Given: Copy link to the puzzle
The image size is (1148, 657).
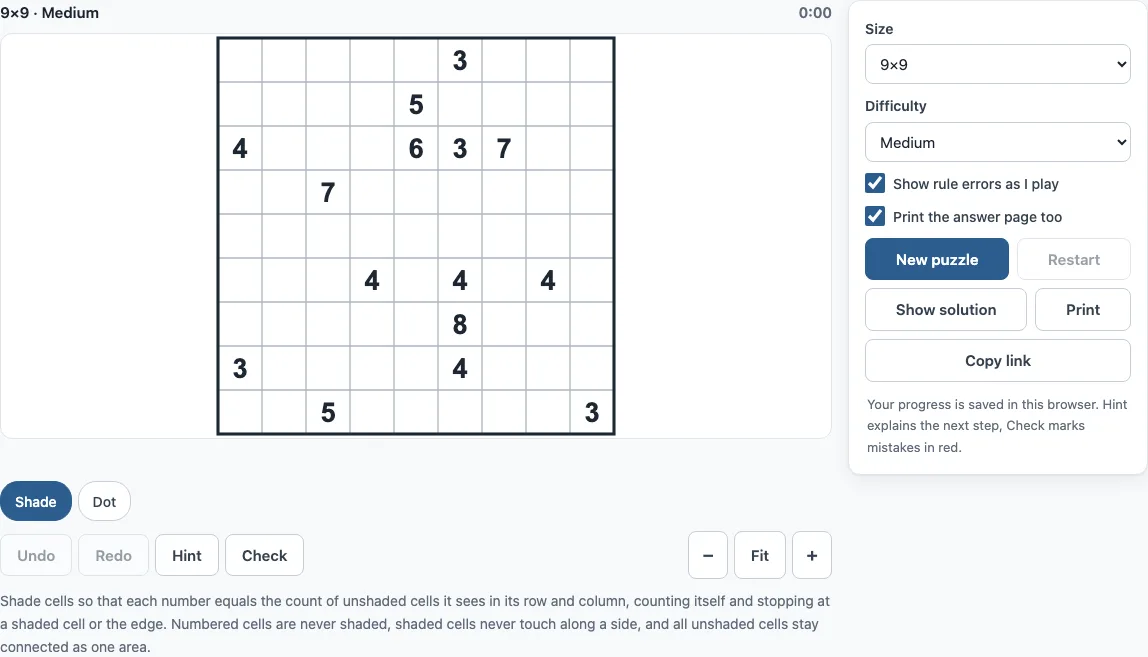Looking at the screenshot, I should (x=997, y=360).
